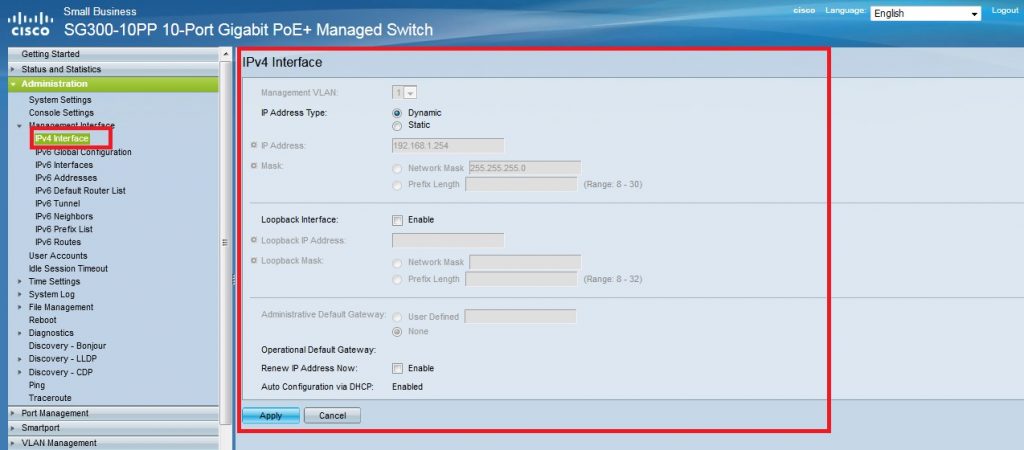Image resolution: width=1024 pixels, height=450 pixels.
Task: Click the Loopback IP Address field
Action: 448,240
